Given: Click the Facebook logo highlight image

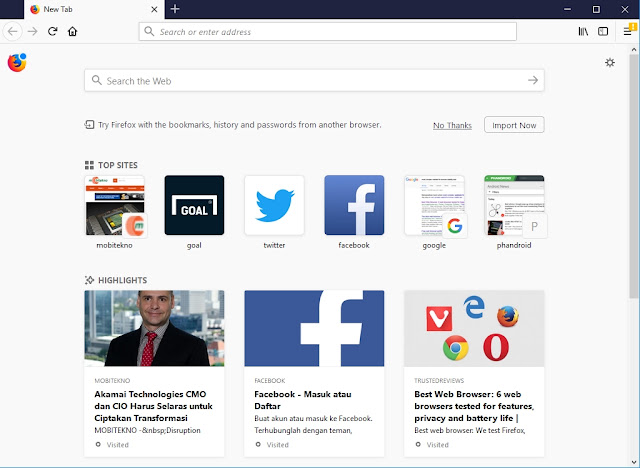Looking at the screenshot, I should click(x=314, y=328).
